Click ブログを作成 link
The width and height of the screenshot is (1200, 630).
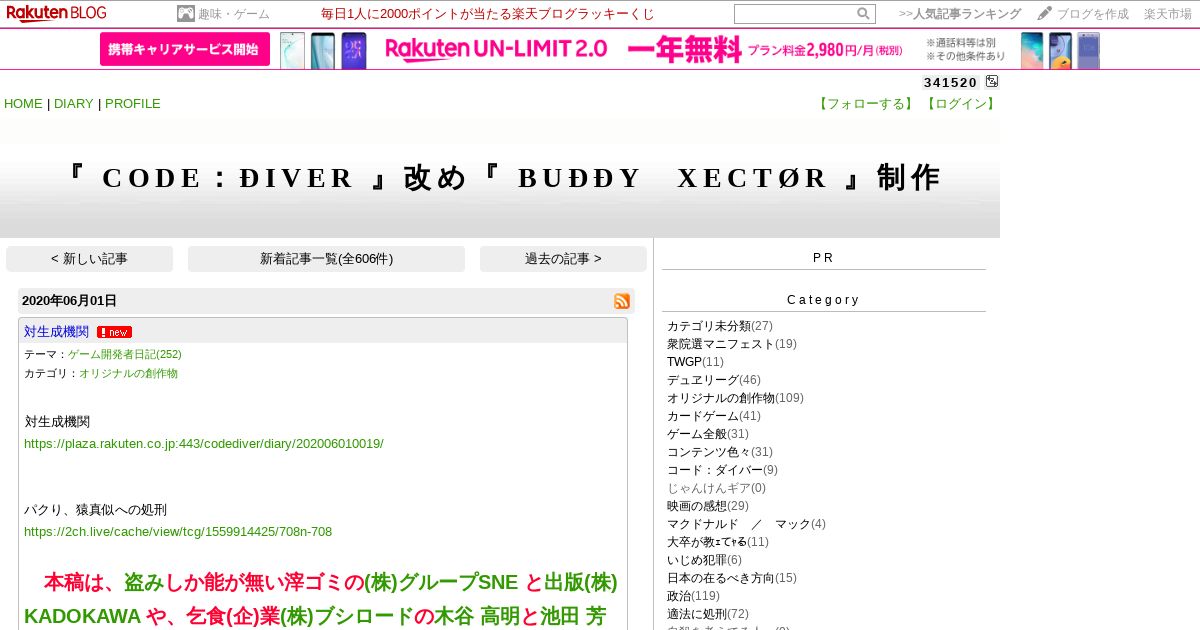1092,14
